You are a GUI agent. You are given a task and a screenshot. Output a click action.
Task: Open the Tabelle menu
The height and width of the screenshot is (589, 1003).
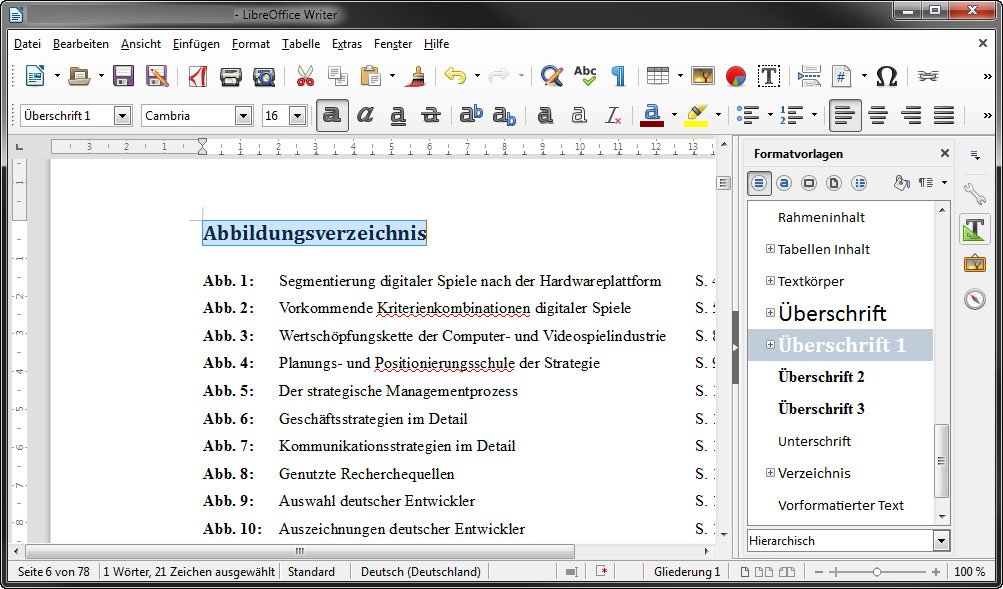pyautogui.click(x=302, y=44)
